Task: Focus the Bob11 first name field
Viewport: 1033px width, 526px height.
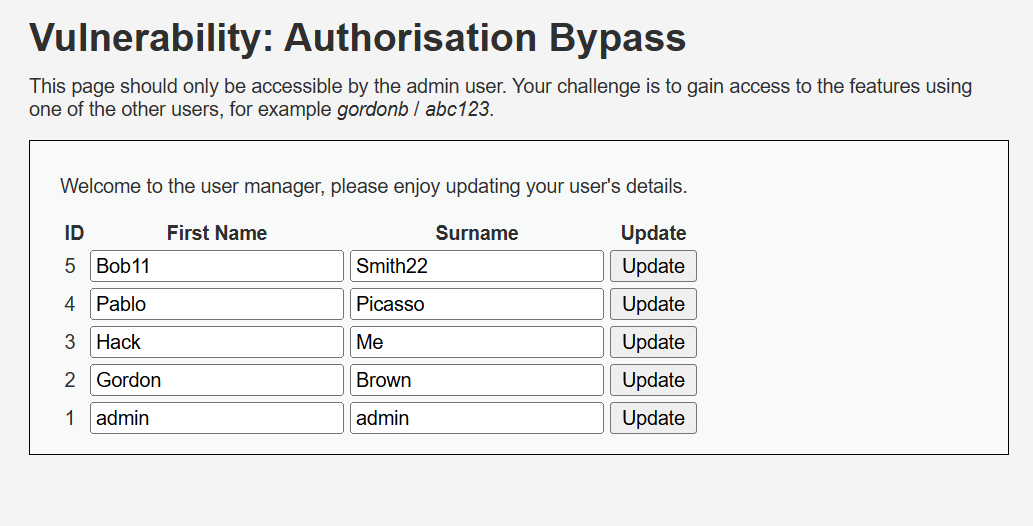Action: point(217,266)
